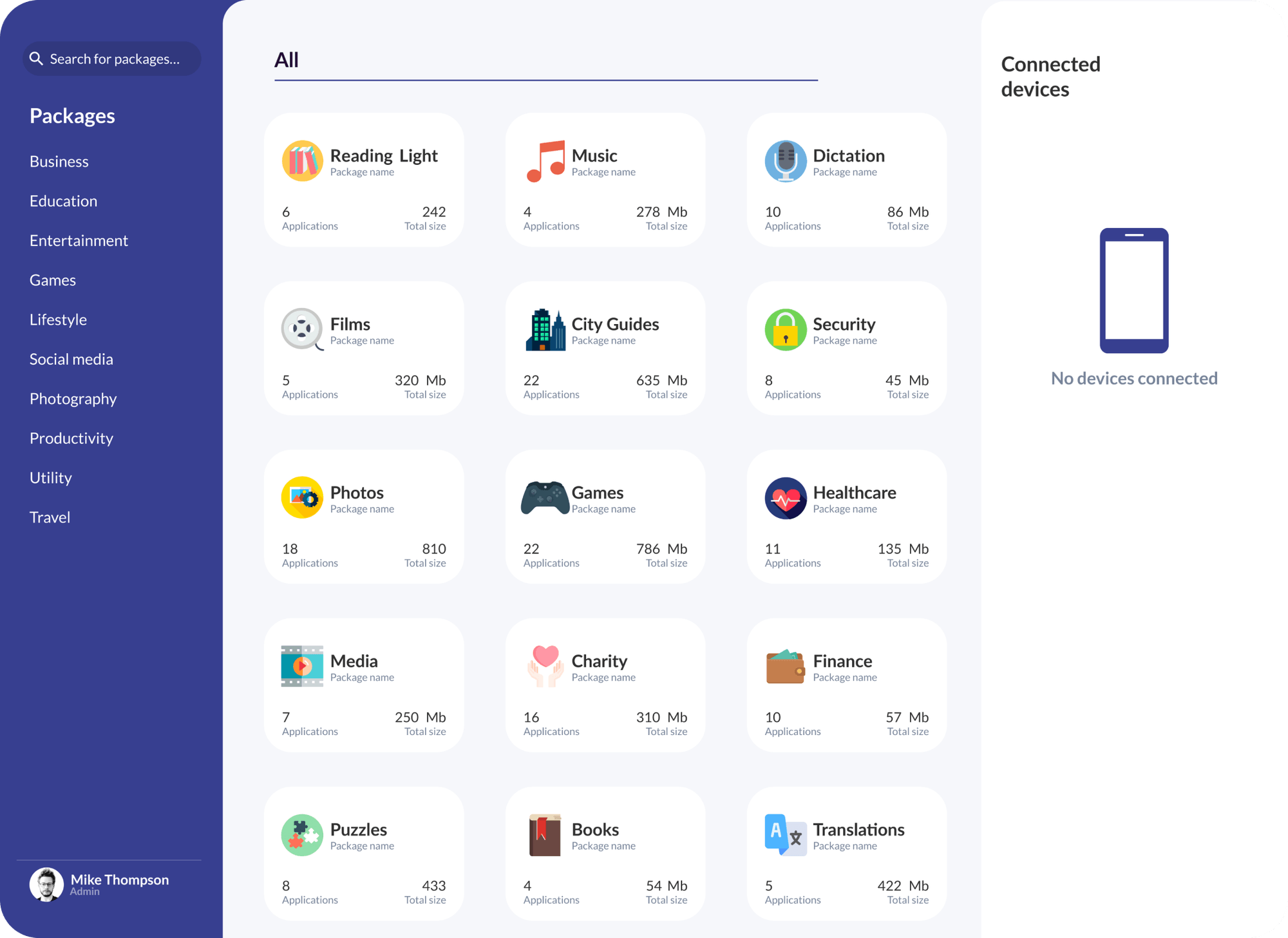Image resolution: width=1288 pixels, height=938 pixels.
Task: Open Mike Thompson's profile avatar
Action: point(46,884)
